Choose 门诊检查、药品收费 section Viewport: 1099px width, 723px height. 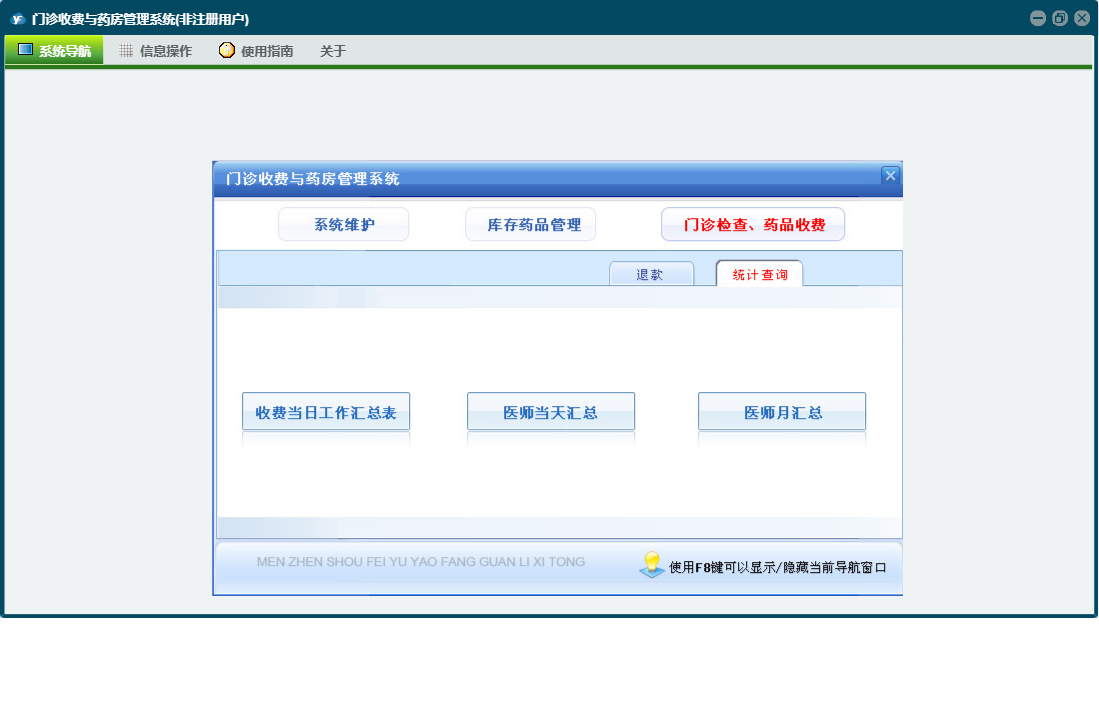tap(753, 225)
